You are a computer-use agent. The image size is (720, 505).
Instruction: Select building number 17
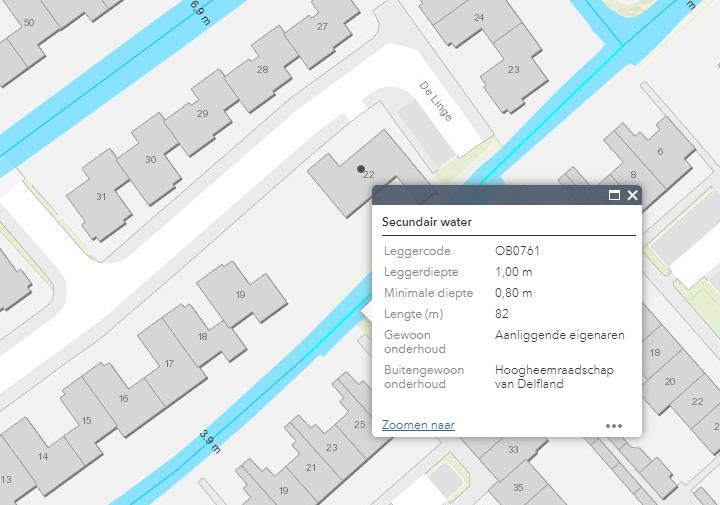[169, 364]
